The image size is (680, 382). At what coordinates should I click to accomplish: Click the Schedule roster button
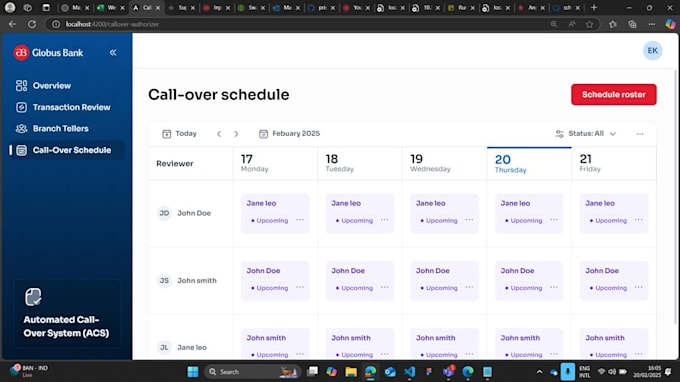pyautogui.click(x=614, y=95)
